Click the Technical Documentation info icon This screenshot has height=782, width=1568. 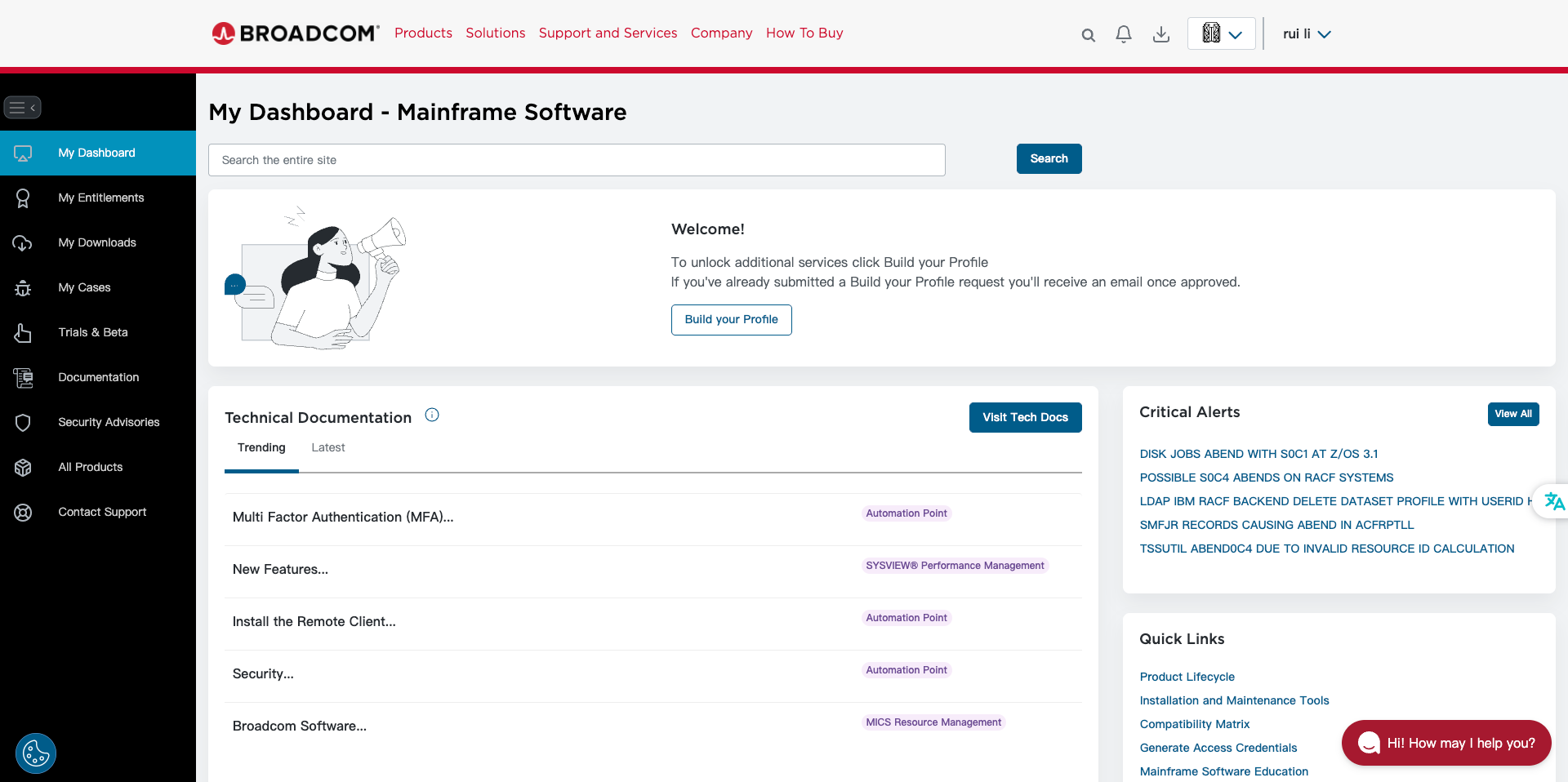coord(432,415)
